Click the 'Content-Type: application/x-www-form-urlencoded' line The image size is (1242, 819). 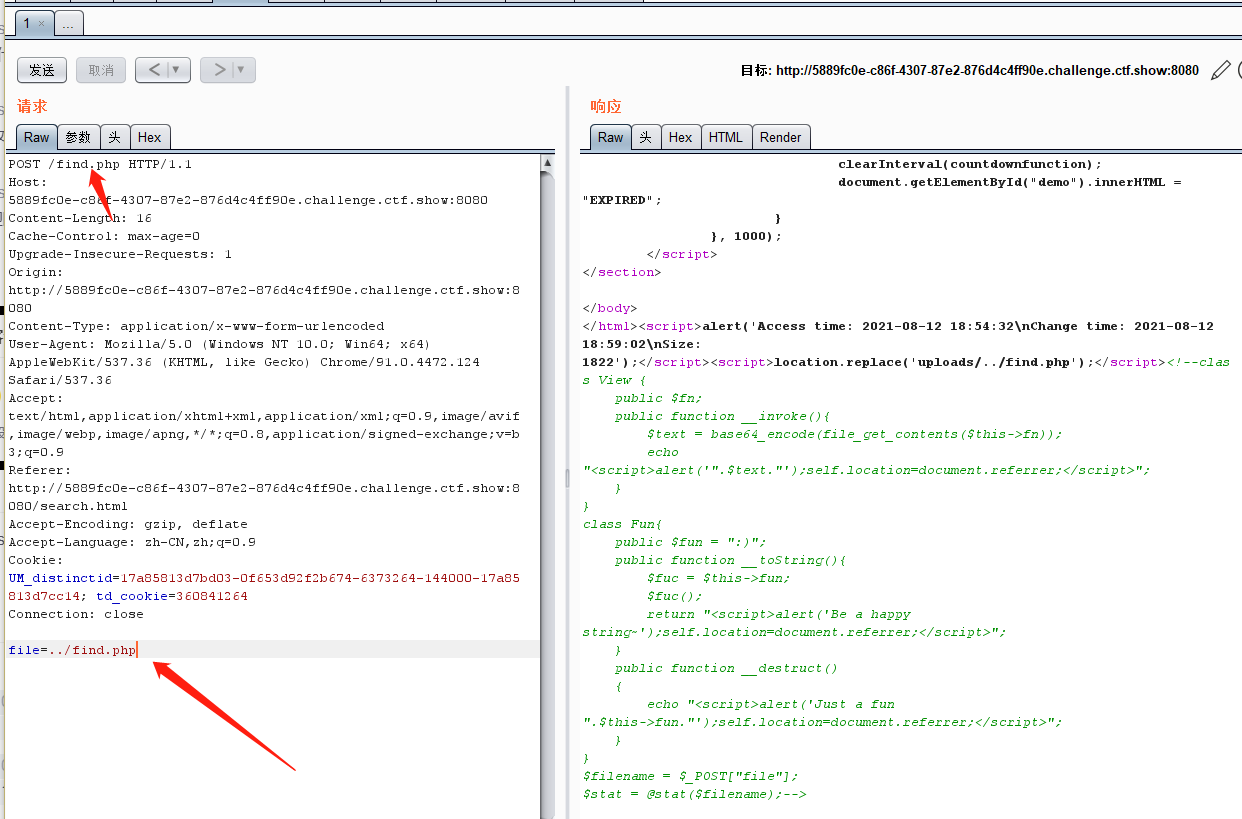(196, 325)
